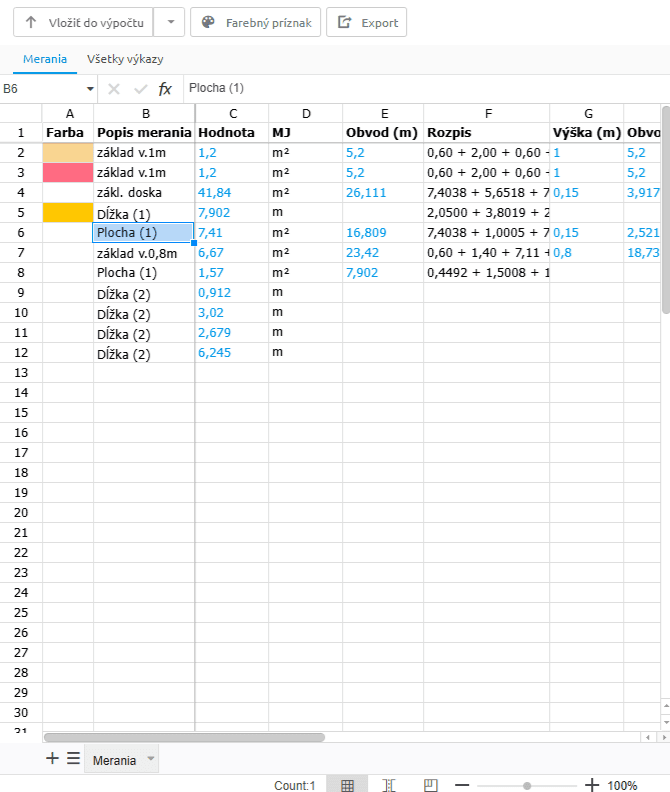Image resolution: width=670 pixels, height=792 pixels.
Task: Click the Export button
Action: [x=367, y=22]
